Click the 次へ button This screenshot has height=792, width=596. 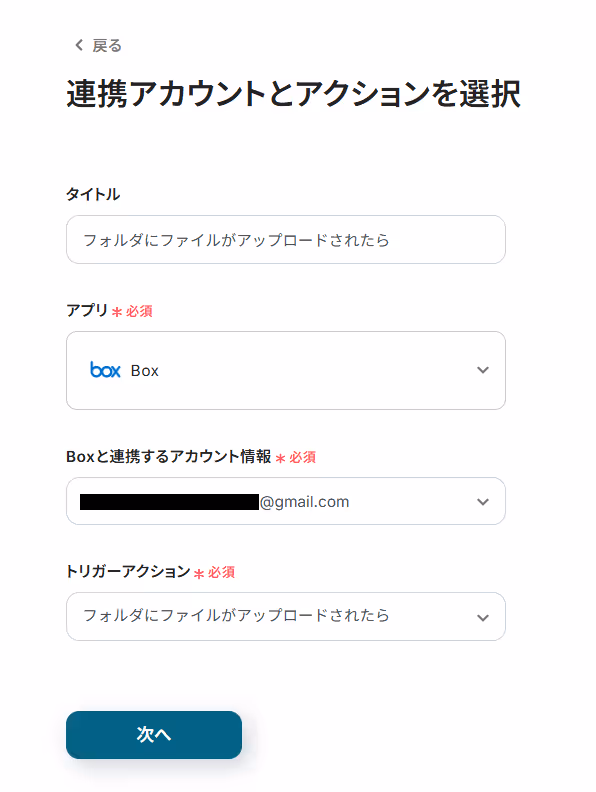coord(154,735)
